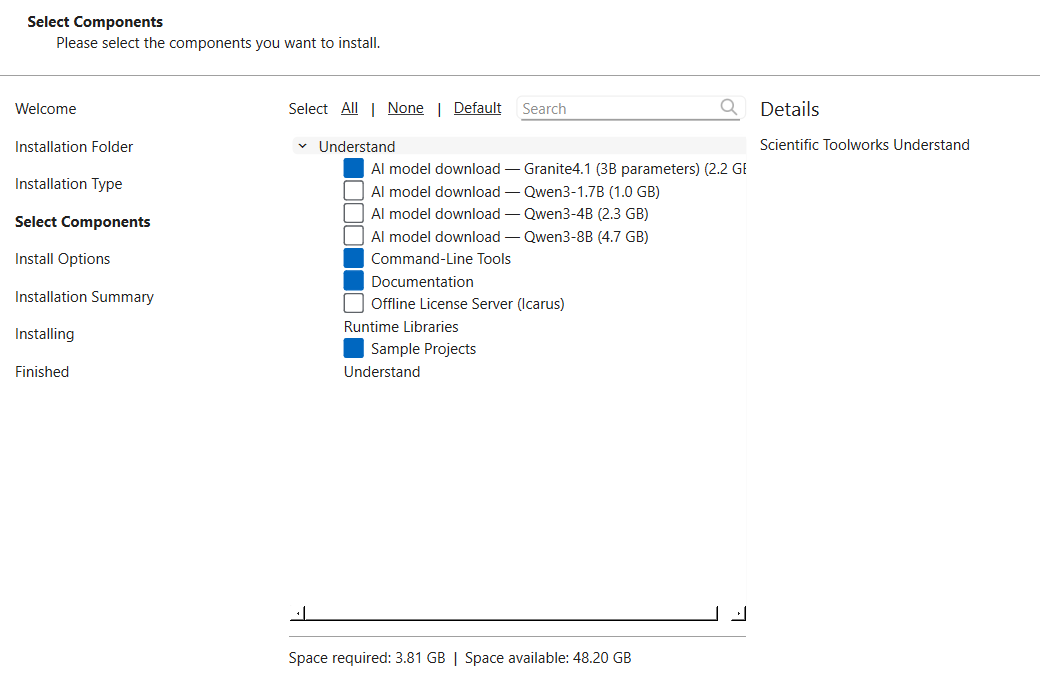
Task: Click the Documentation label
Action: [x=422, y=282]
